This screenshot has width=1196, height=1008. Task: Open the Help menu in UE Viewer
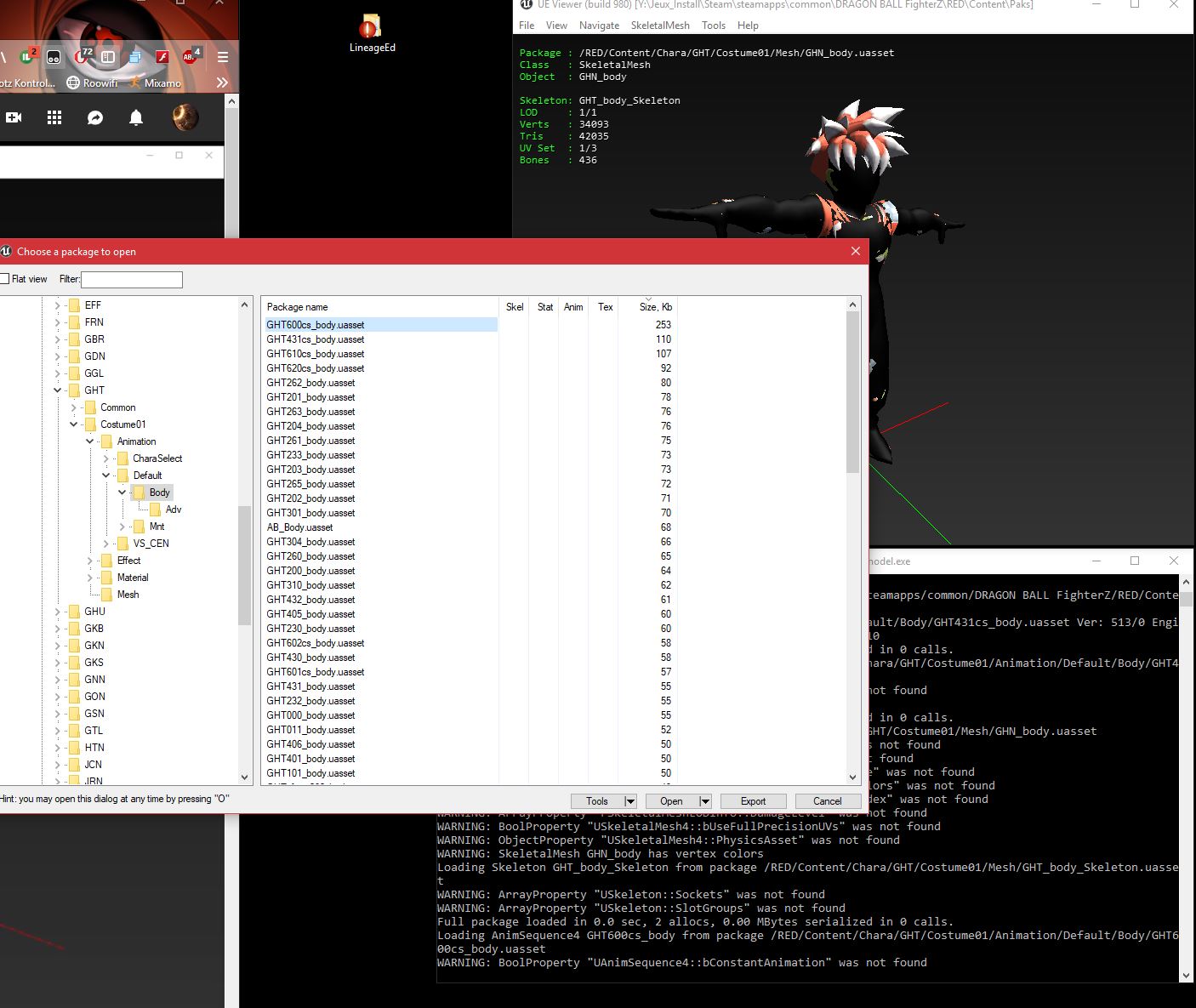pos(748,26)
